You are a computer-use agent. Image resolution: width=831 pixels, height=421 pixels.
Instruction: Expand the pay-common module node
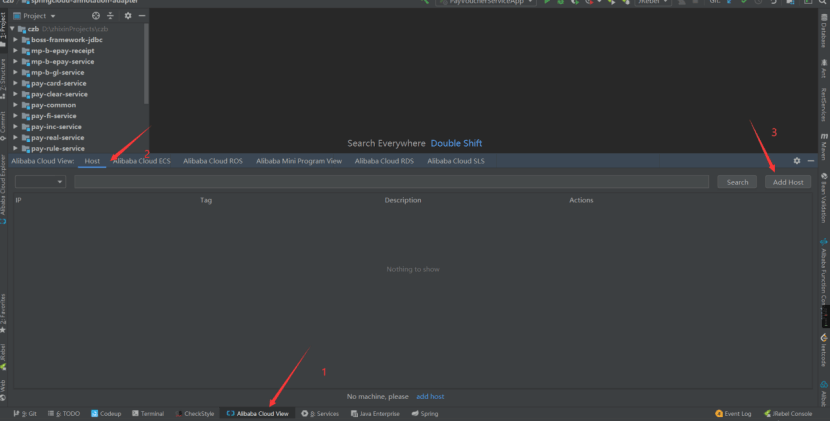[x=16, y=105]
